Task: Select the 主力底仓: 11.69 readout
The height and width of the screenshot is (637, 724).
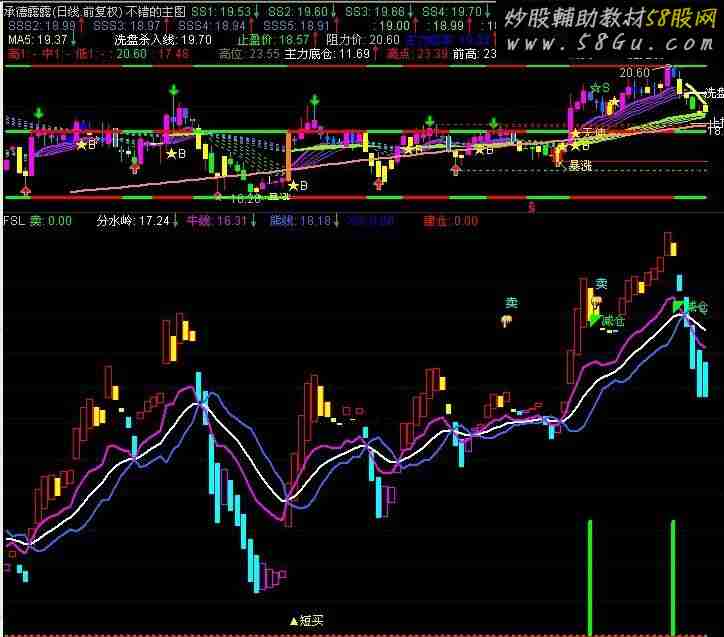Action: coord(327,54)
